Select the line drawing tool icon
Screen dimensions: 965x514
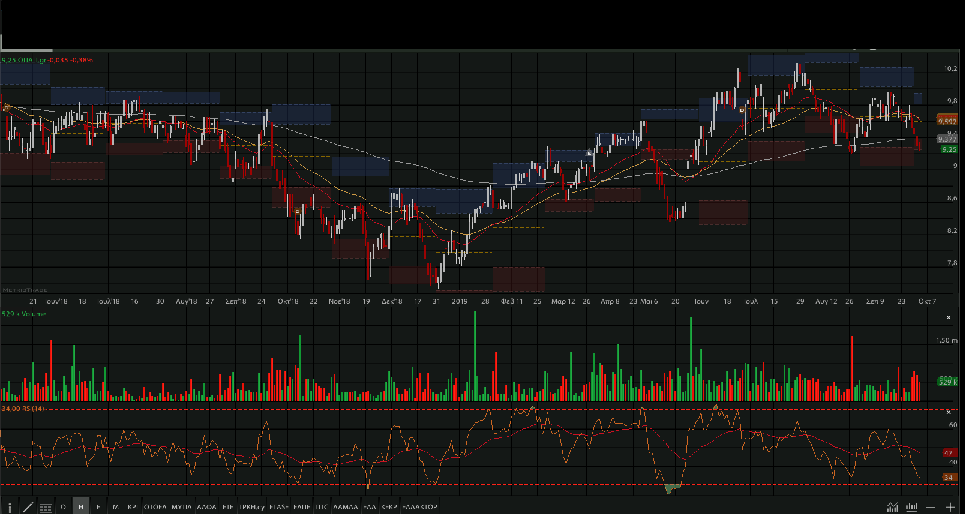(x=28, y=507)
